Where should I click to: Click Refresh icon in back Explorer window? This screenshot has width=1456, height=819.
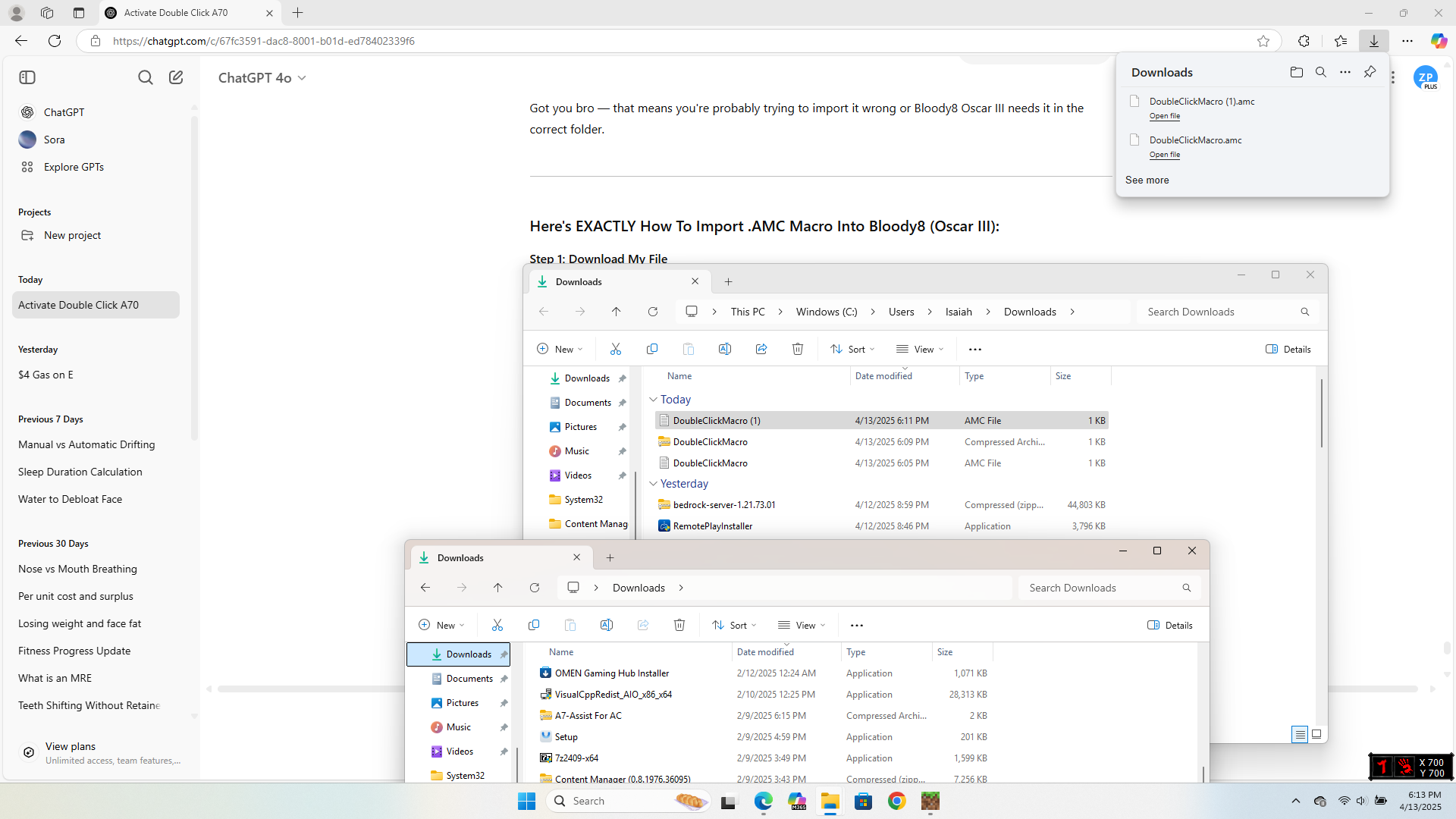pyautogui.click(x=652, y=312)
